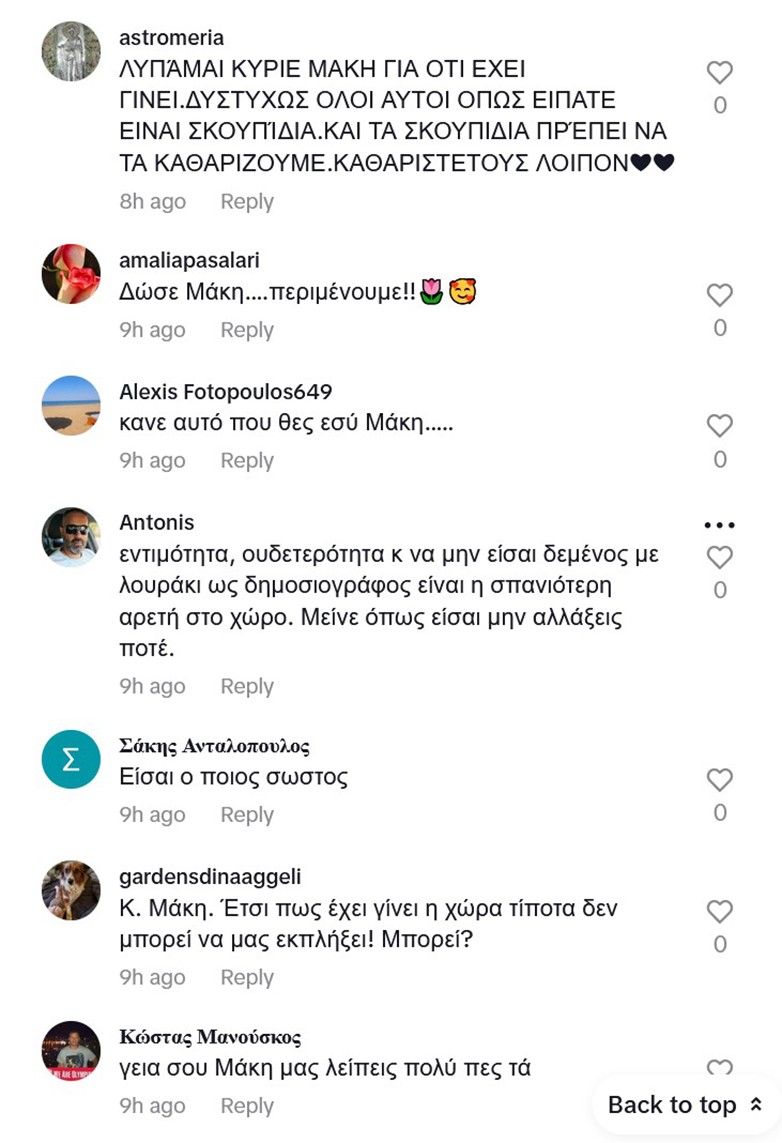Open Antonis's profile photo
This screenshot has width=782, height=1143.
click(71, 537)
